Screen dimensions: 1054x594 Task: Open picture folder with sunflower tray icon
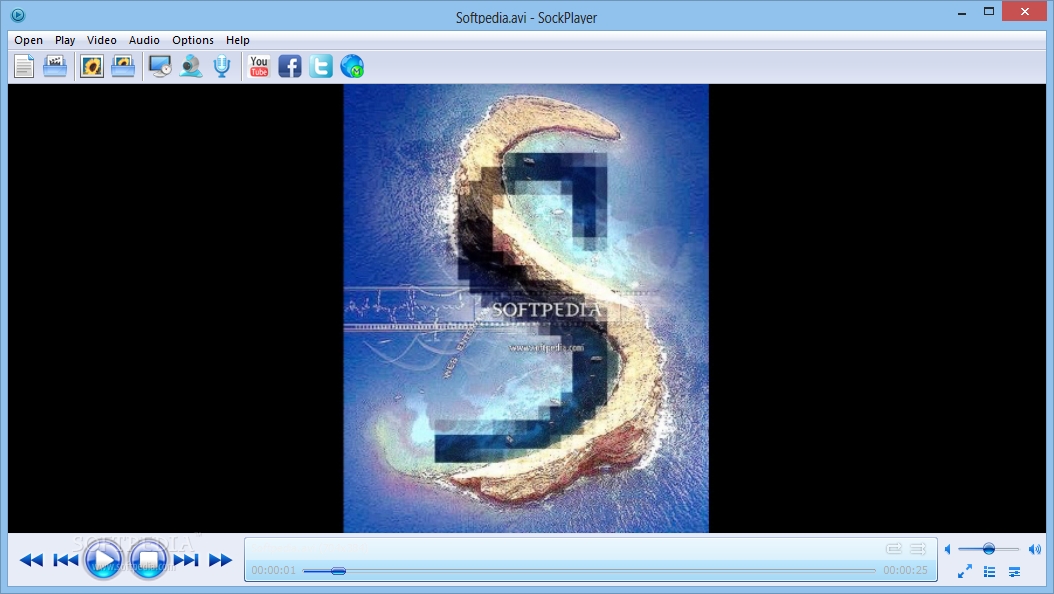[123, 67]
